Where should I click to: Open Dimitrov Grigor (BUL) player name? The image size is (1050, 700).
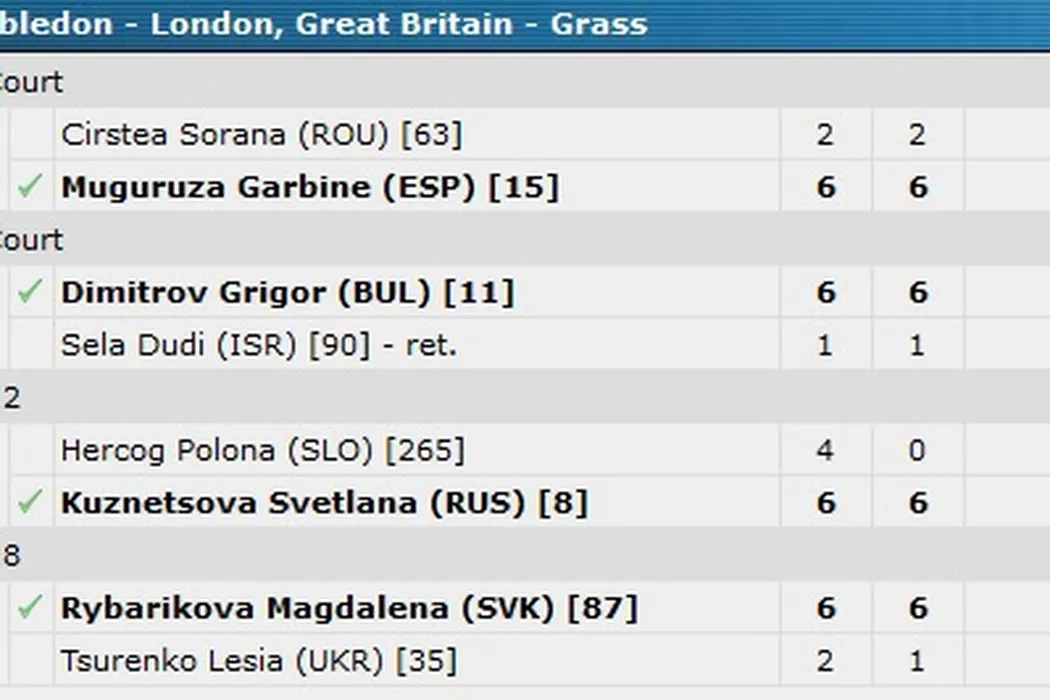pyautogui.click(x=287, y=292)
